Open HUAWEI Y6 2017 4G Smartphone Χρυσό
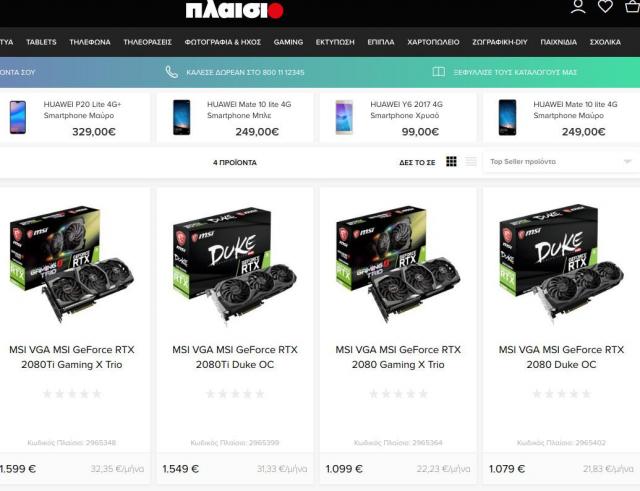 [406, 110]
